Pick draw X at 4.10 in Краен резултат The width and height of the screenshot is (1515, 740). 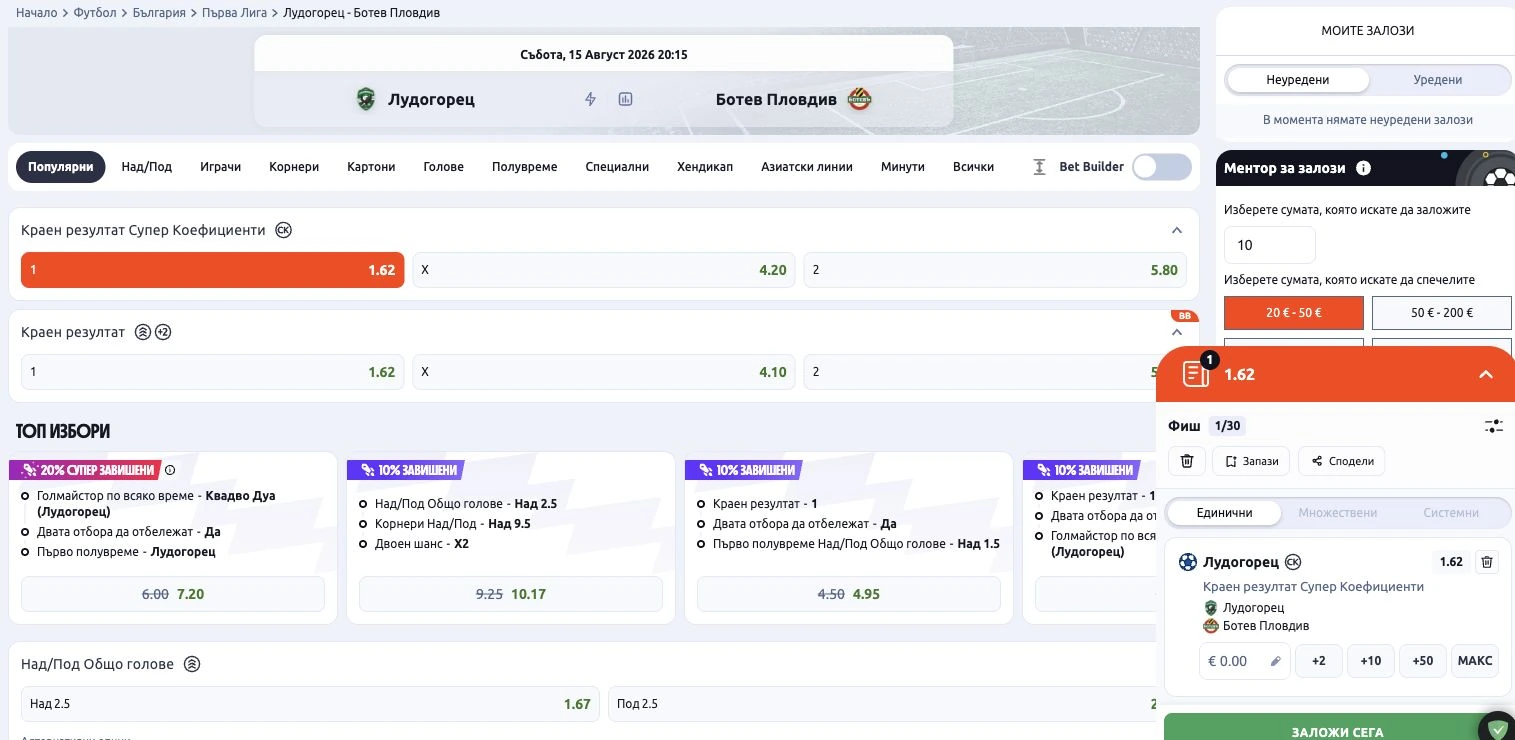604,372
